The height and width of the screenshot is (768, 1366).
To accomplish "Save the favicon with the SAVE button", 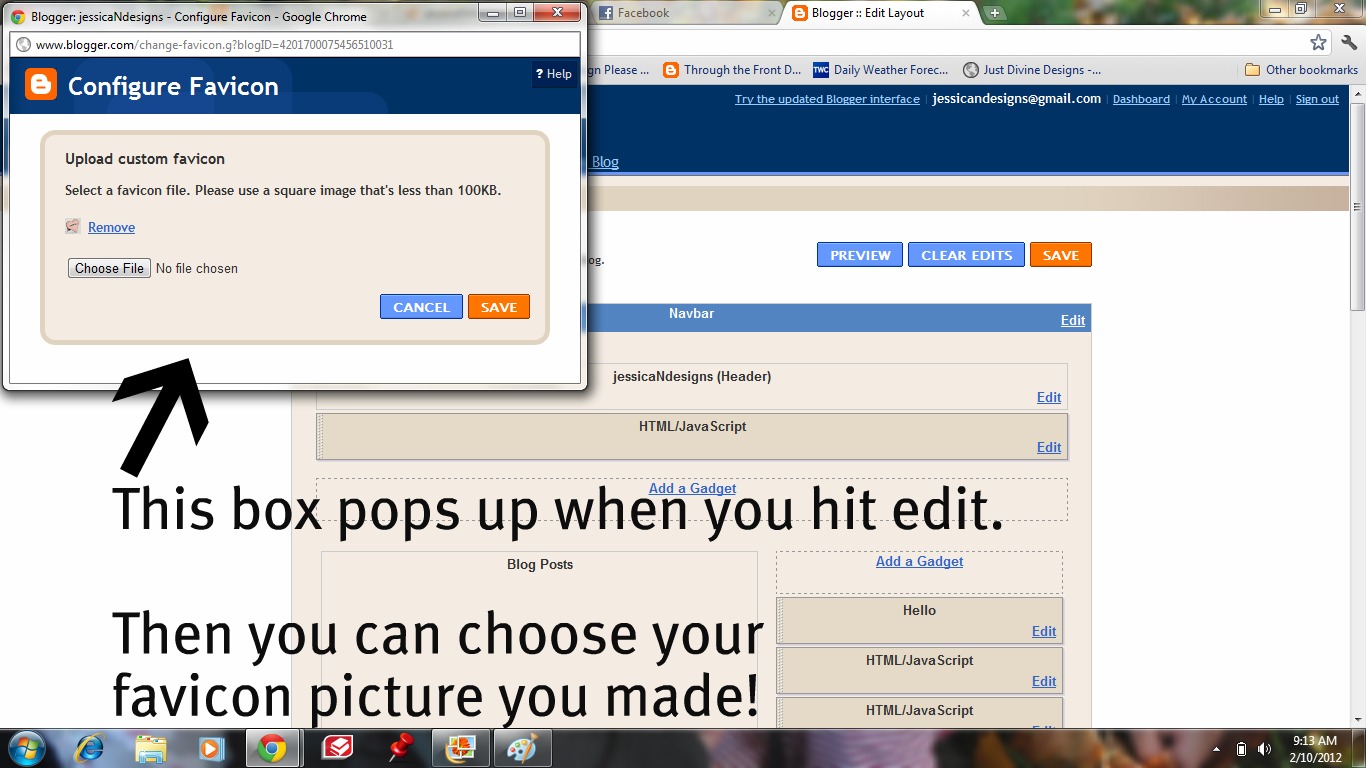I will (498, 307).
